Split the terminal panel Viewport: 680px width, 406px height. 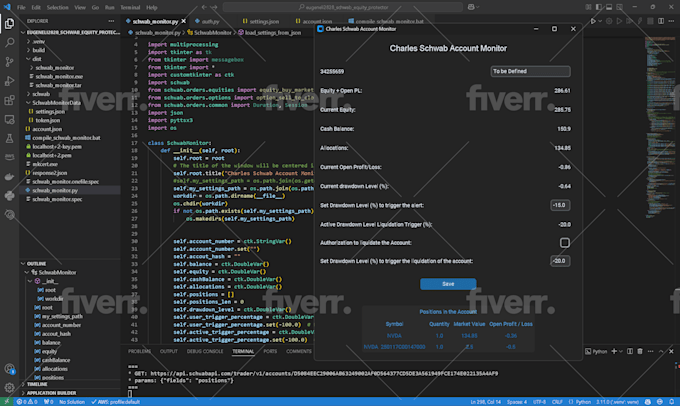click(630, 351)
